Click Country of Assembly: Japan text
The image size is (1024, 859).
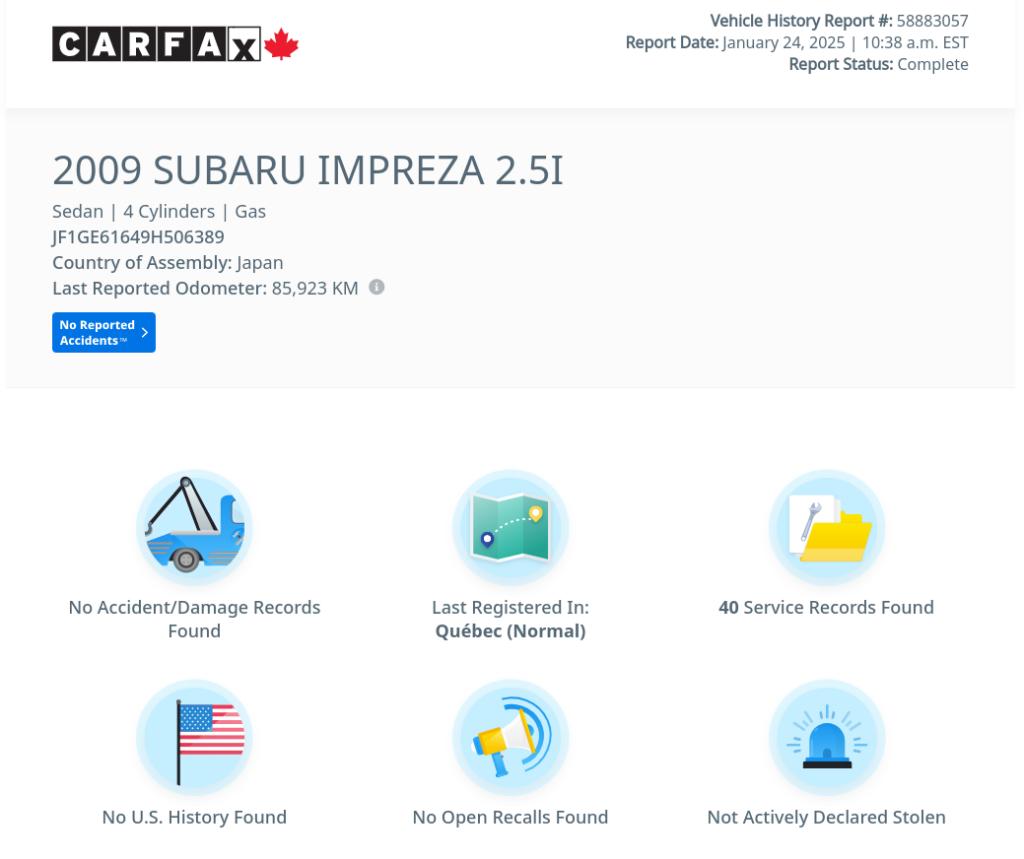168,263
